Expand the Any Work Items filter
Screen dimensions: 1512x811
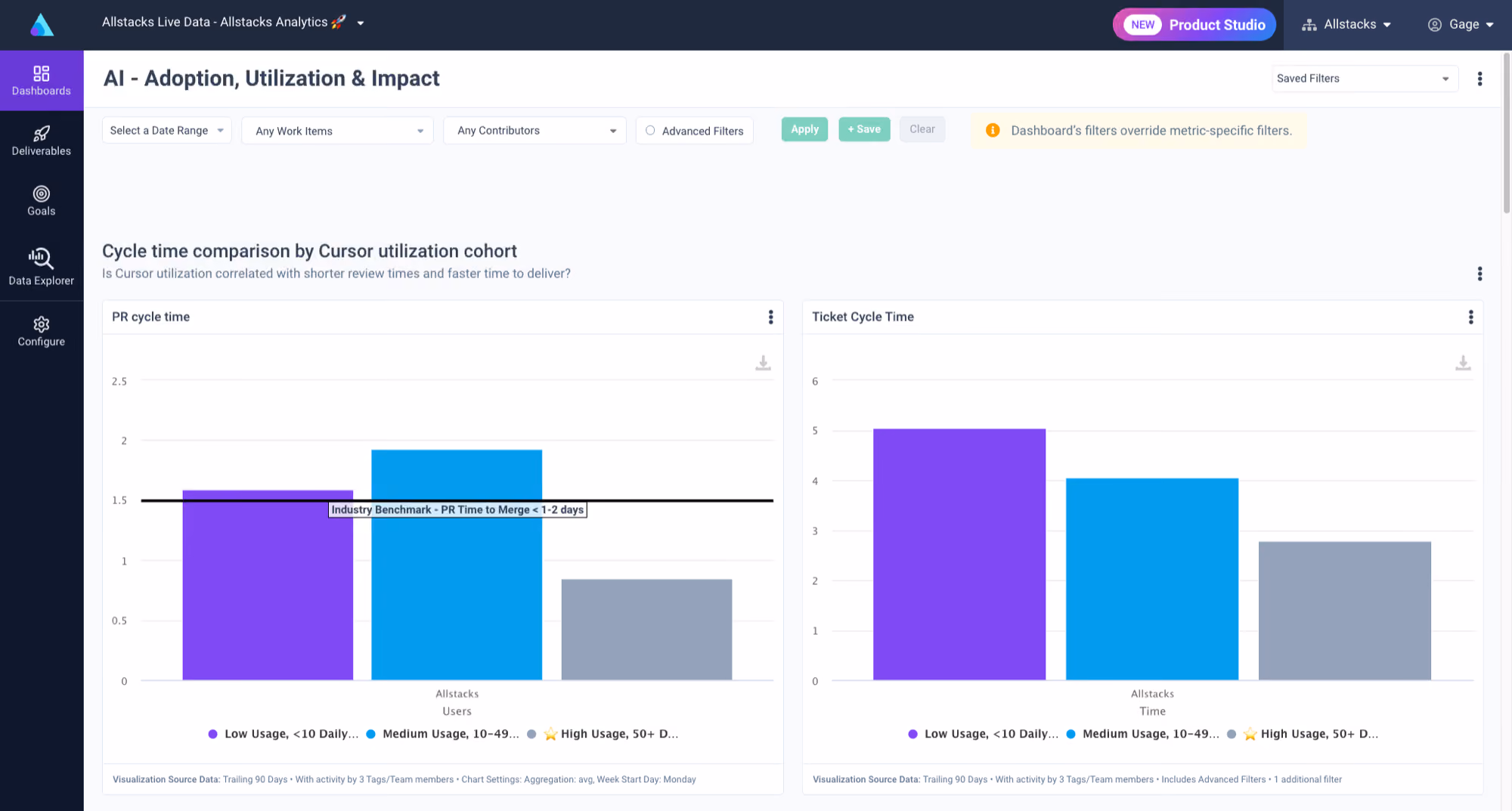337,131
